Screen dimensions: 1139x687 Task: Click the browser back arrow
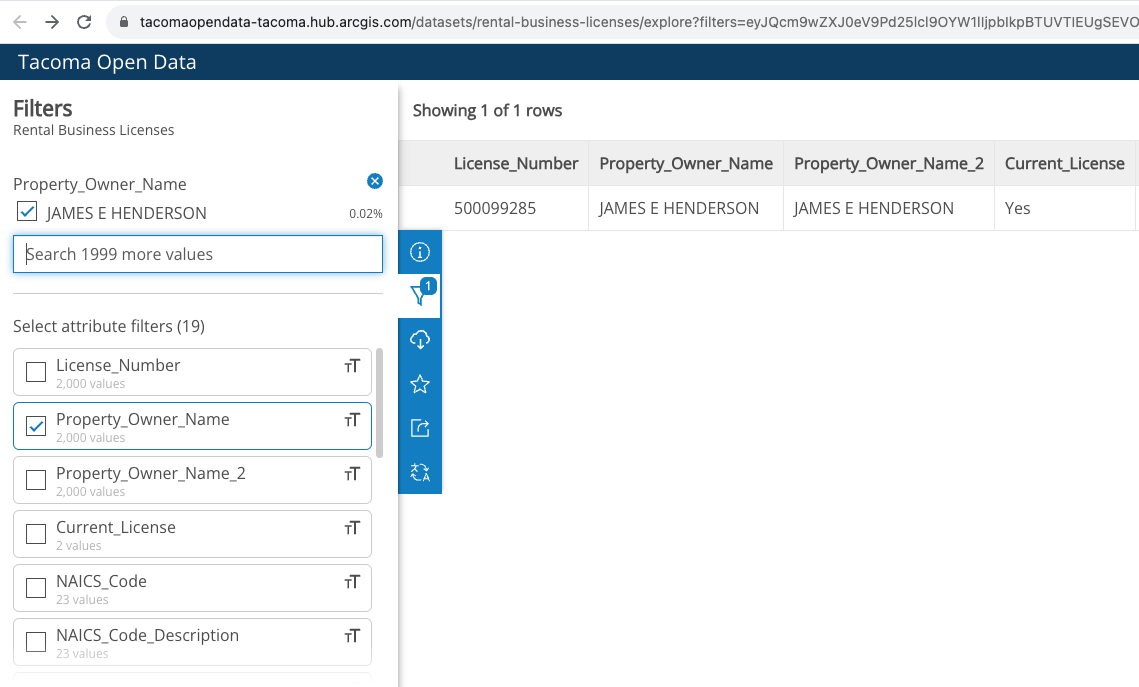[x=20, y=22]
